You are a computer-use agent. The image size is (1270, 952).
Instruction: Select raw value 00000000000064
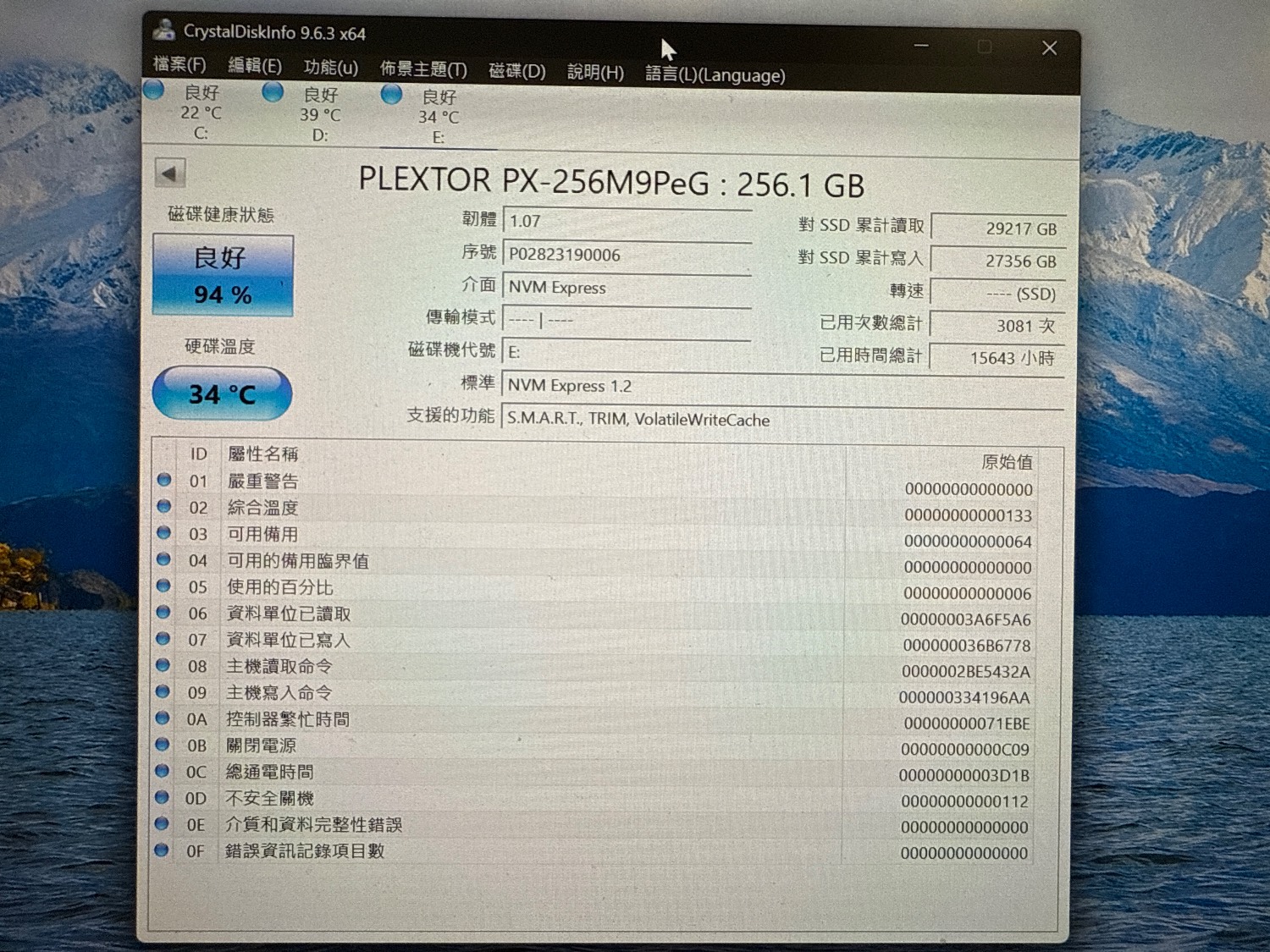pyautogui.click(x=968, y=542)
